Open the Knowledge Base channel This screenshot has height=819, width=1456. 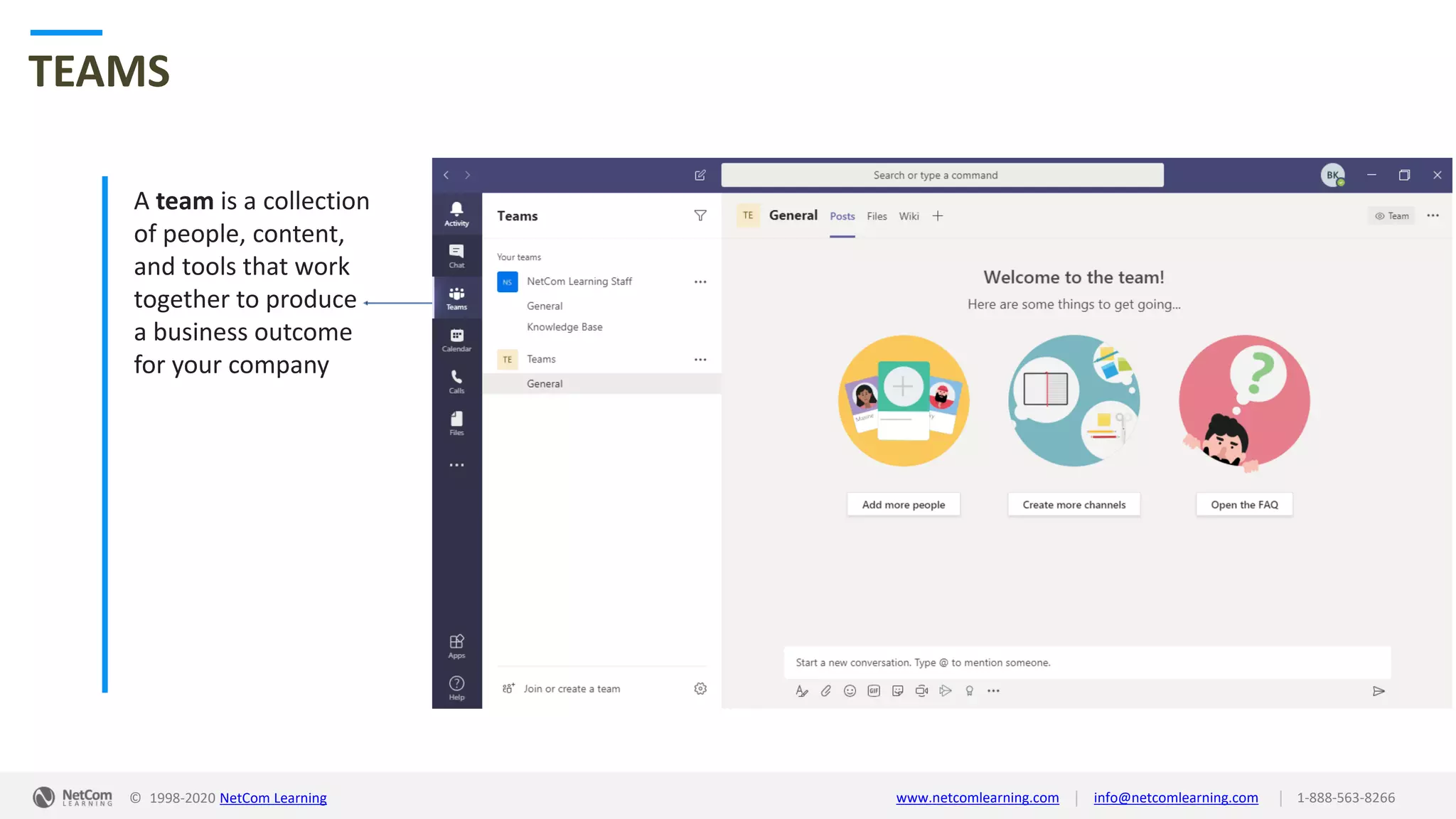(564, 327)
